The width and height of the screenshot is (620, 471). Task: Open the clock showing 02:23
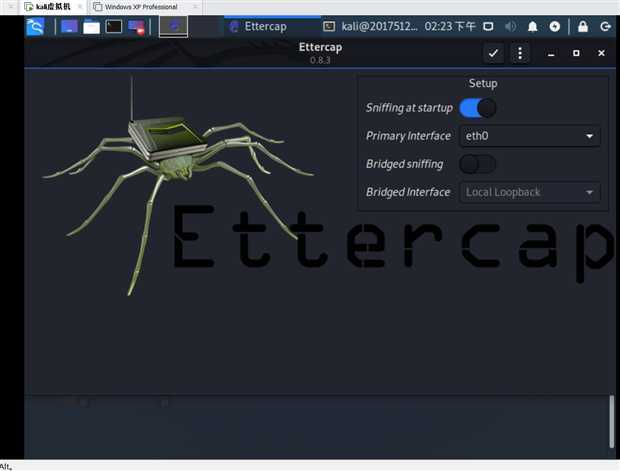pos(450,26)
